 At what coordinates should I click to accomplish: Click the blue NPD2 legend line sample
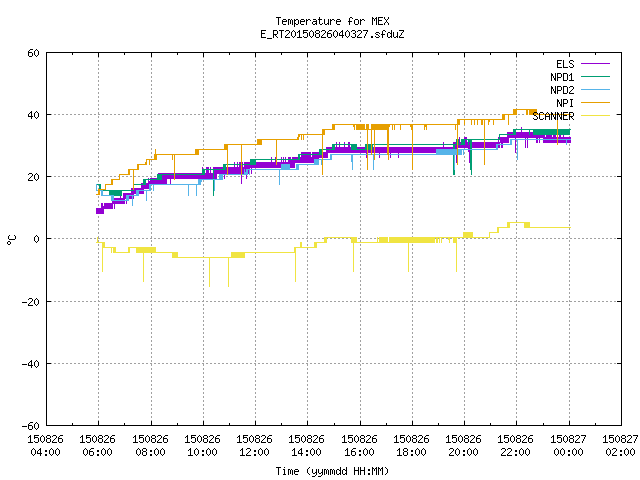click(595, 89)
